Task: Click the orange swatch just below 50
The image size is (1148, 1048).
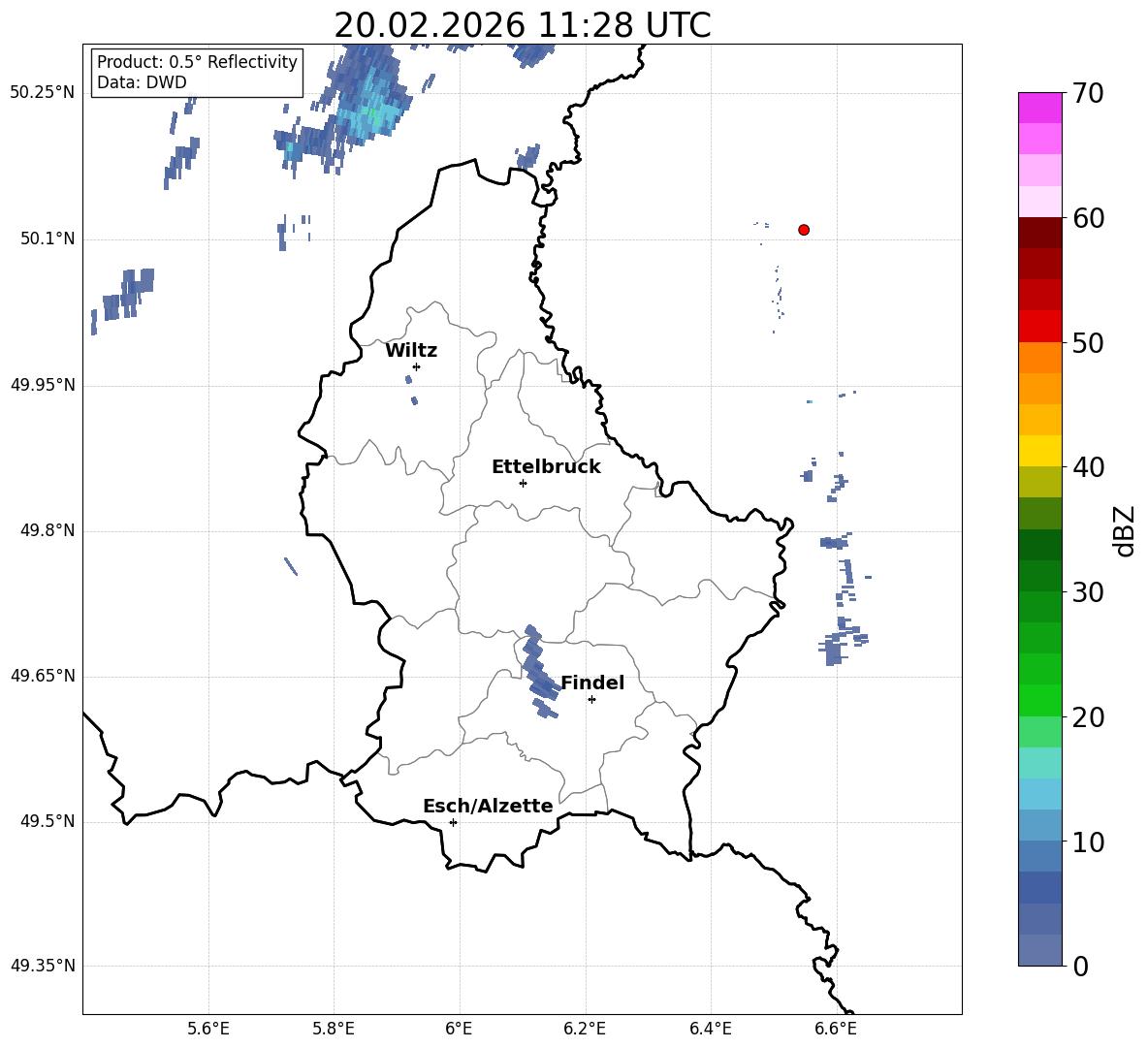Action: pos(1040,358)
